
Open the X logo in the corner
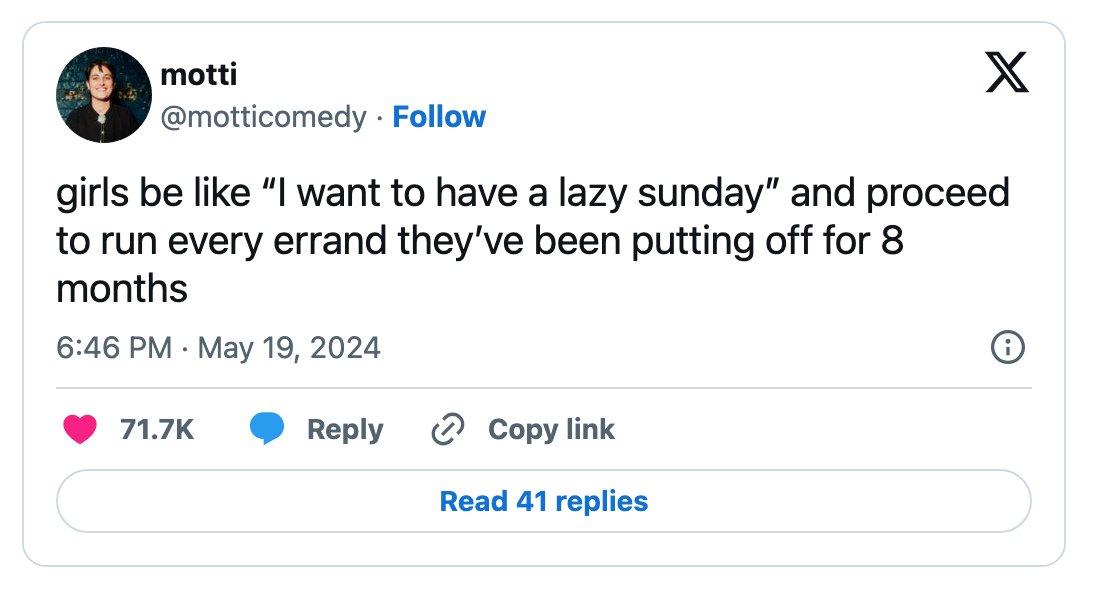tap(1007, 72)
